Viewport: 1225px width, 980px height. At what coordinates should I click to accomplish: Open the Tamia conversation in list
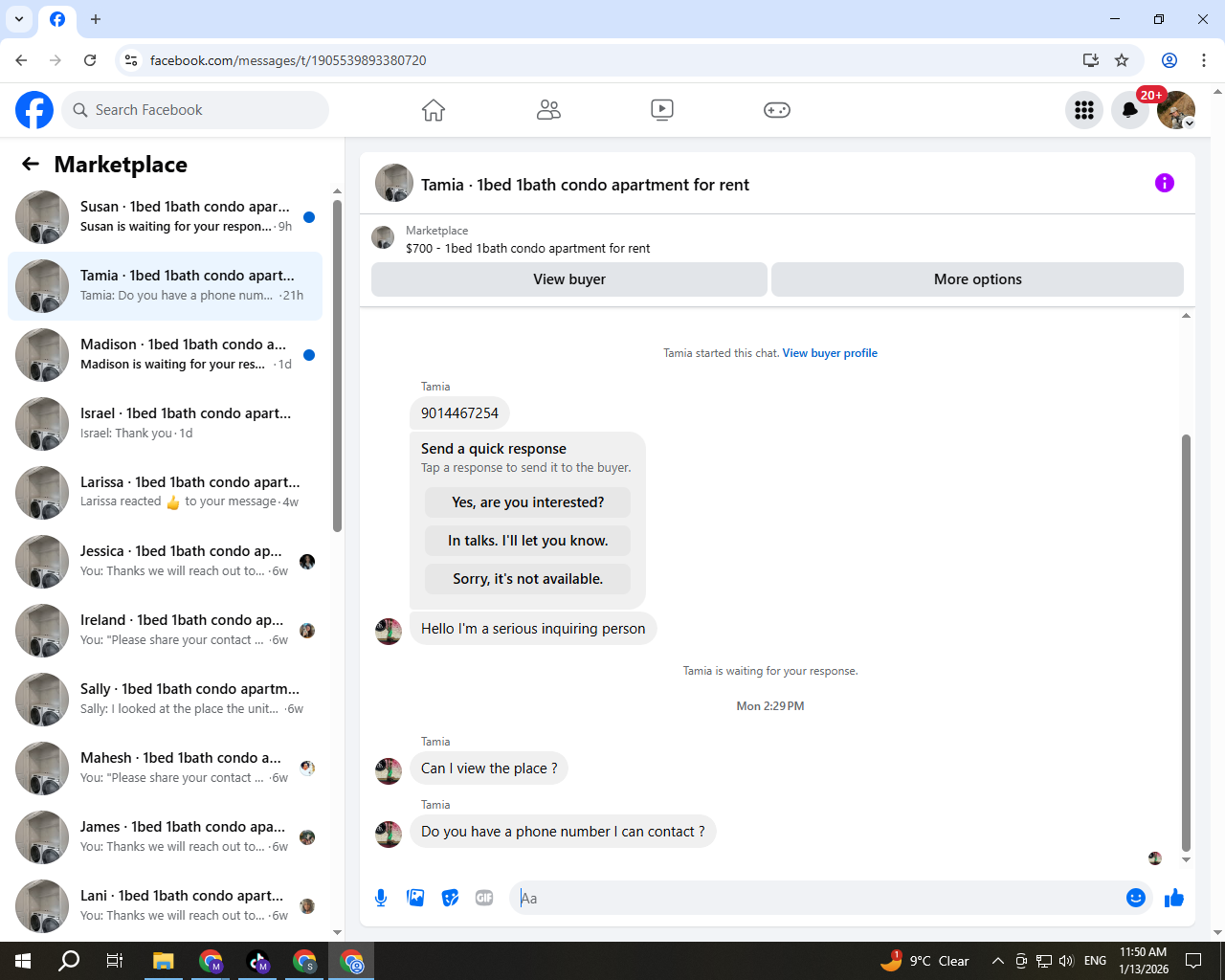(x=165, y=286)
